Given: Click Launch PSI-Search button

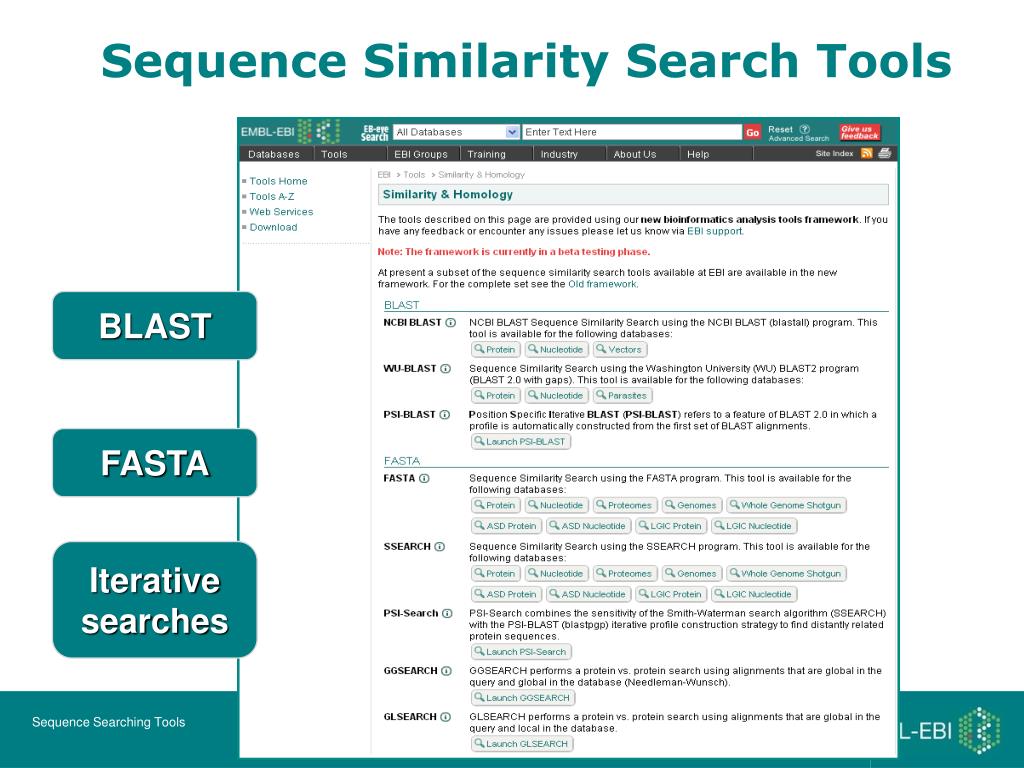Looking at the screenshot, I should pyautogui.click(x=520, y=652).
